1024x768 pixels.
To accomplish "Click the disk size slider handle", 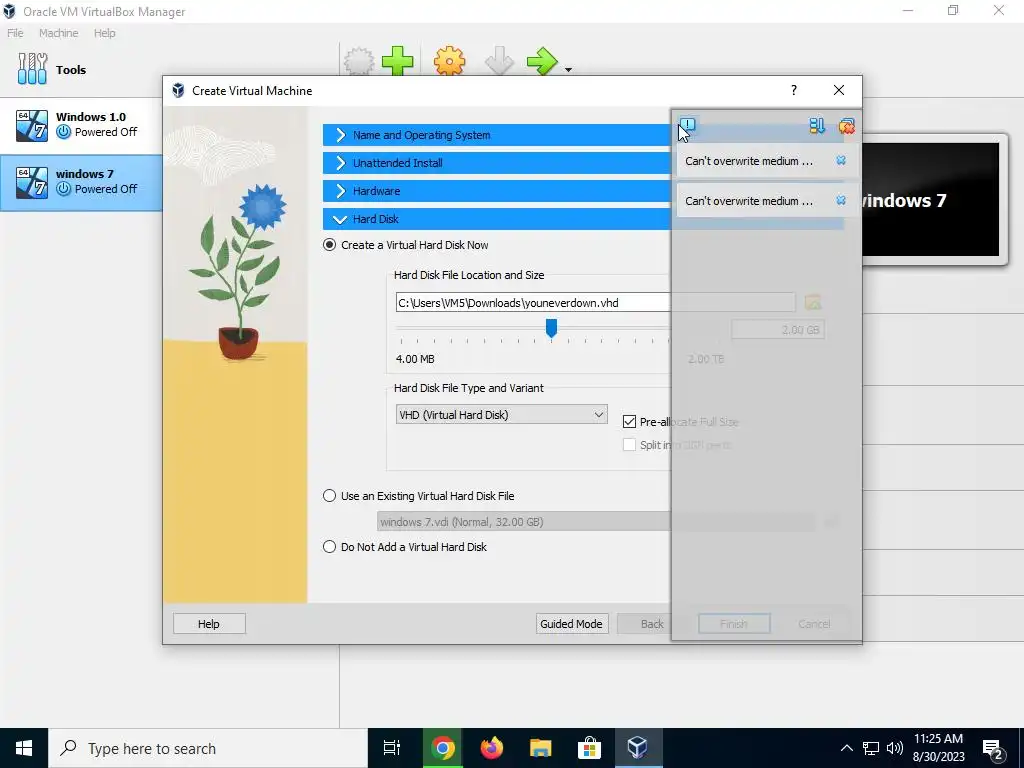I will [x=551, y=328].
